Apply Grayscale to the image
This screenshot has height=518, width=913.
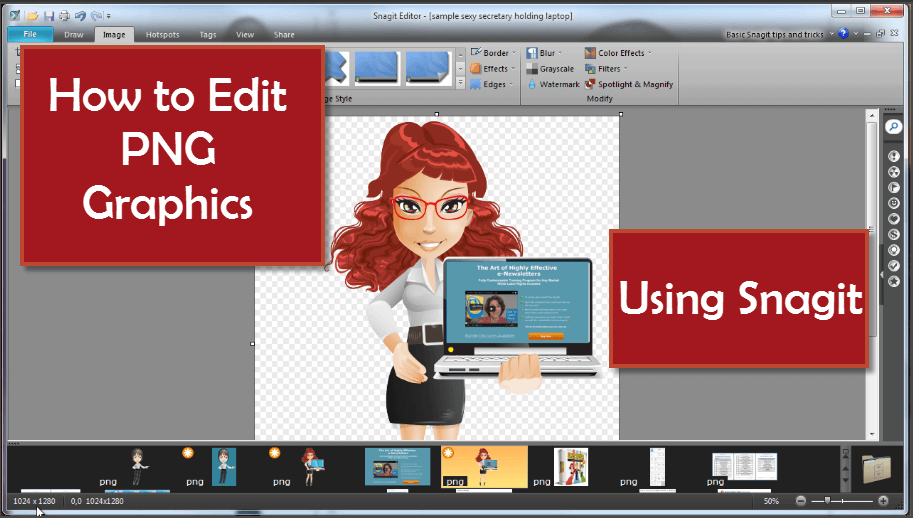[550, 69]
